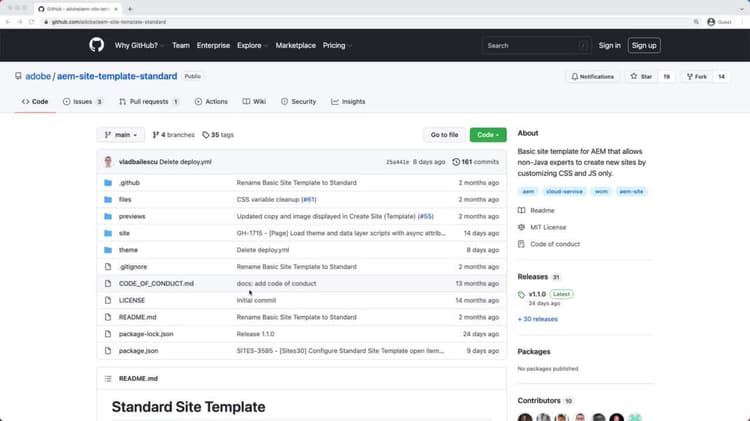View the stargazers count 19
This screenshot has width=750, height=421.
click(666, 77)
